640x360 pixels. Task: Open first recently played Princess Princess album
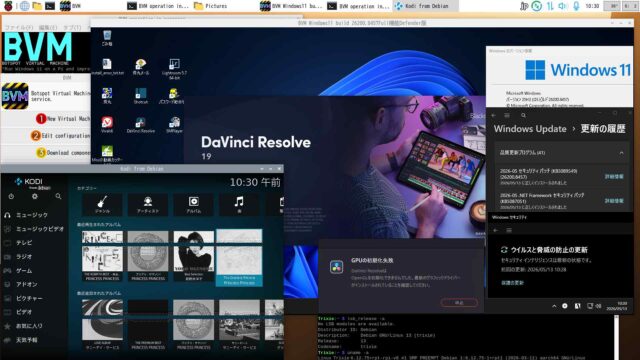(102, 256)
